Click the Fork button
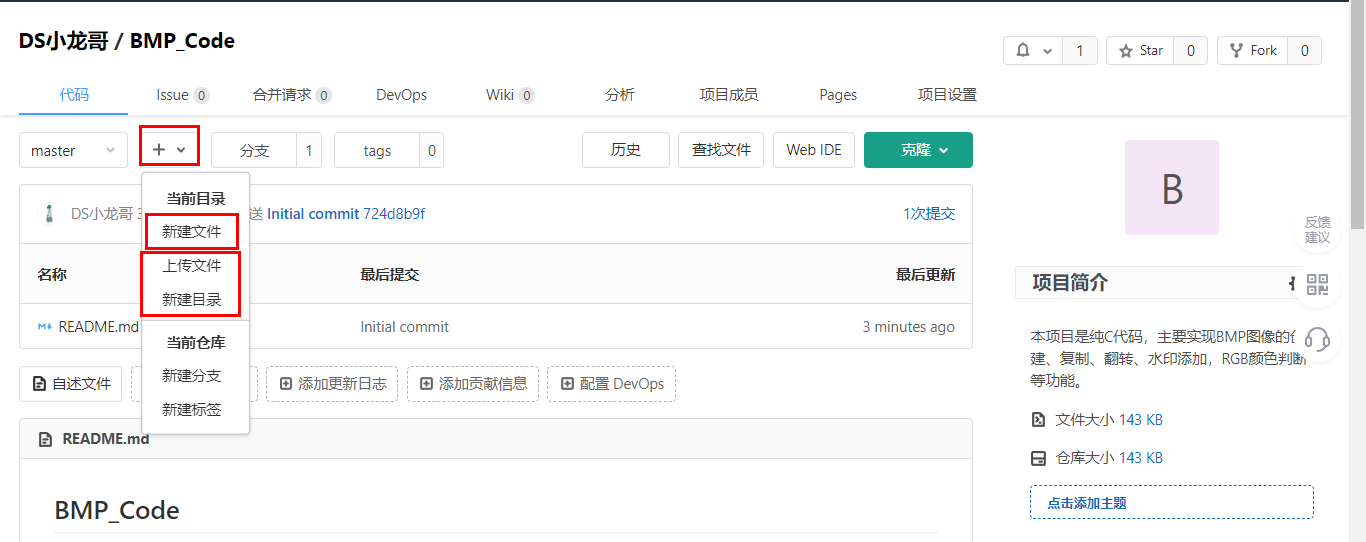1366x542 pixels. (x=1252, y=51)
